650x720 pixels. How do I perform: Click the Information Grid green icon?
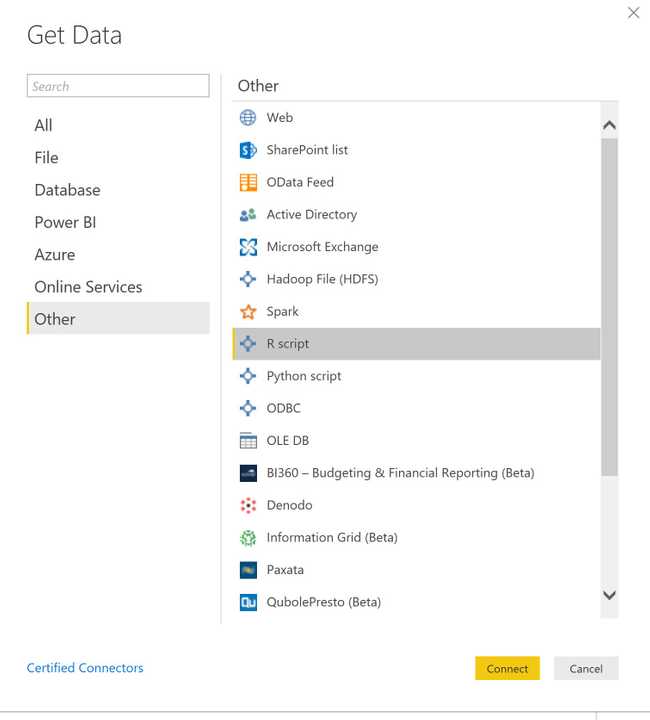[248, 538]
